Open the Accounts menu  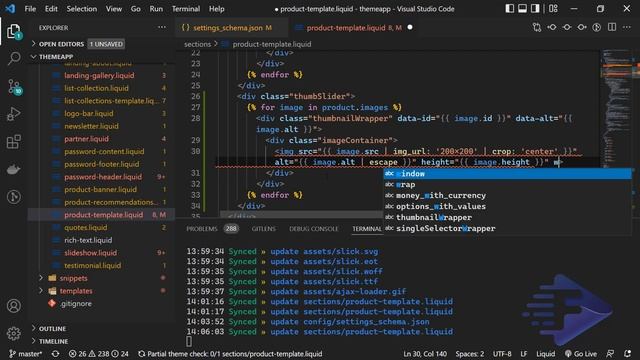click(x=14, y=306)
